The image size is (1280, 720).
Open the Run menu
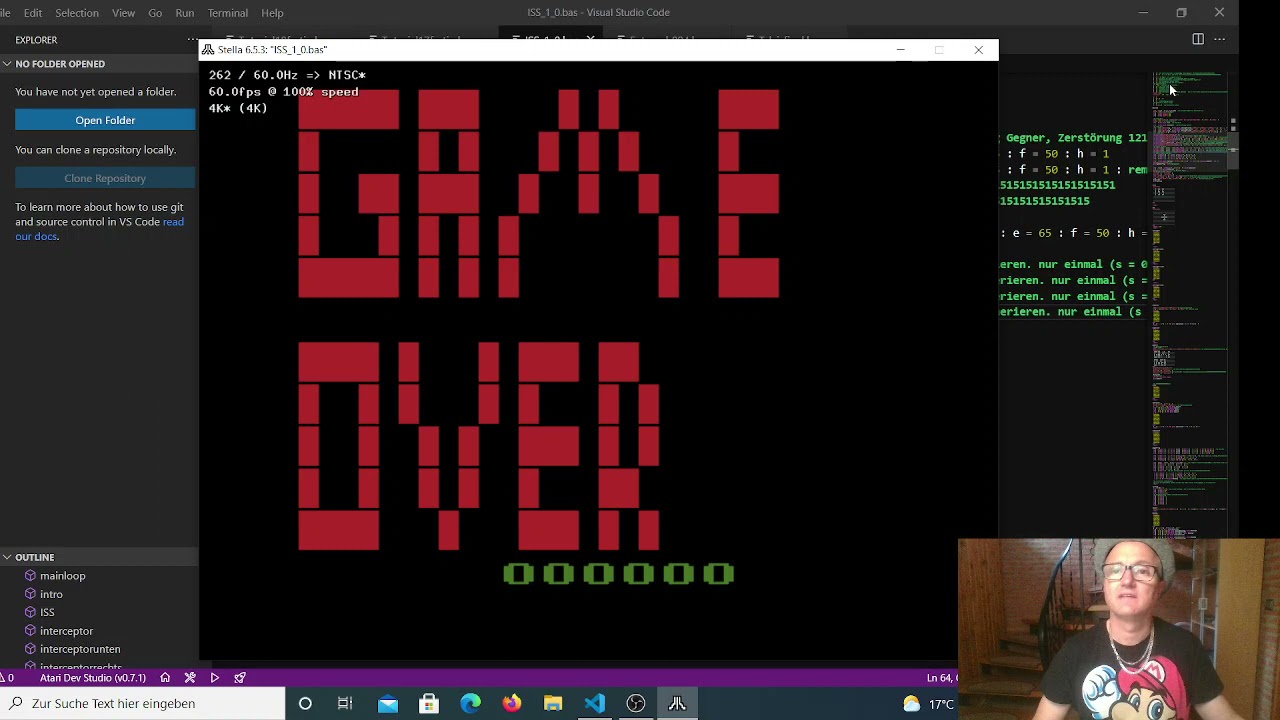pos(184,13)
